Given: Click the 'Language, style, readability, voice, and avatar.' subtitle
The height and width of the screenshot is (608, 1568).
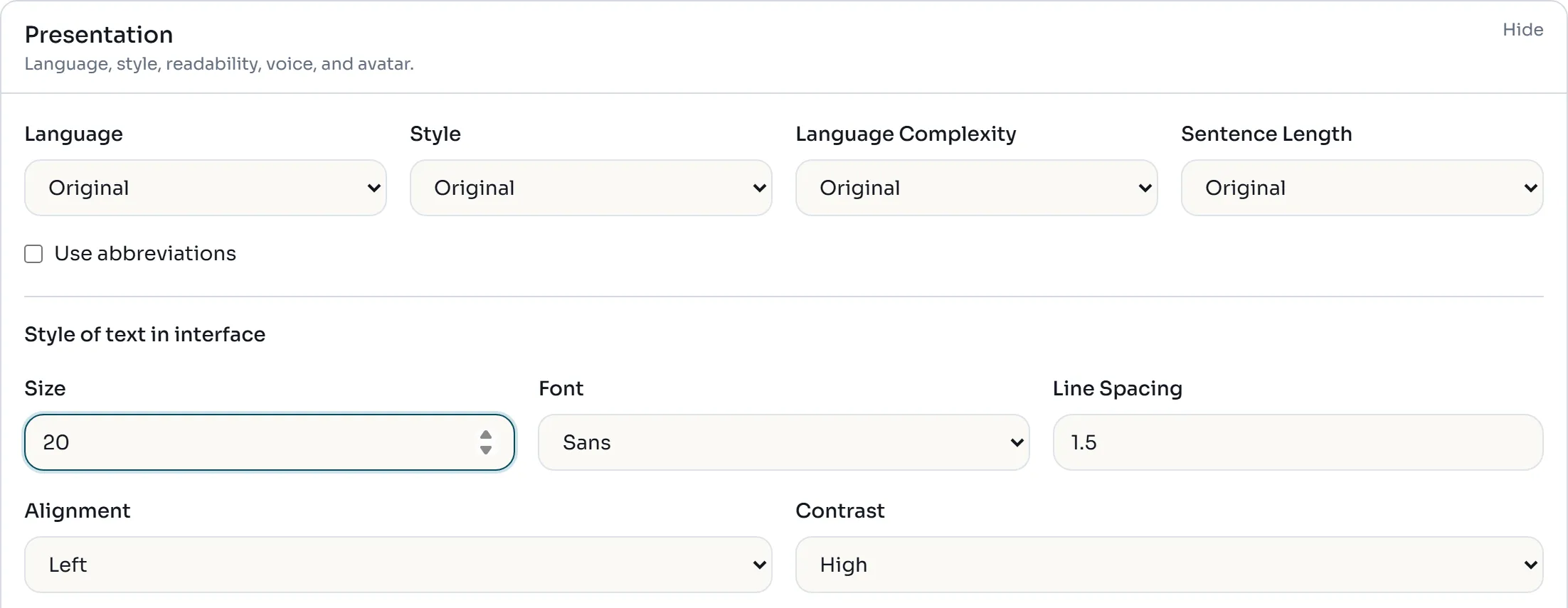Looking at the screenshot, I should 219,64.
